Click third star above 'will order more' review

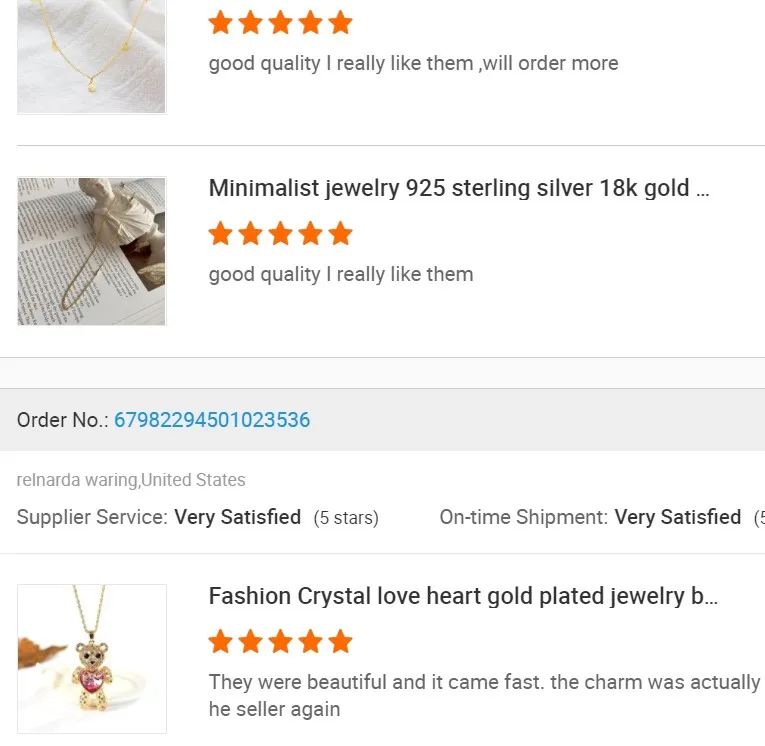(x=281, y=23)
